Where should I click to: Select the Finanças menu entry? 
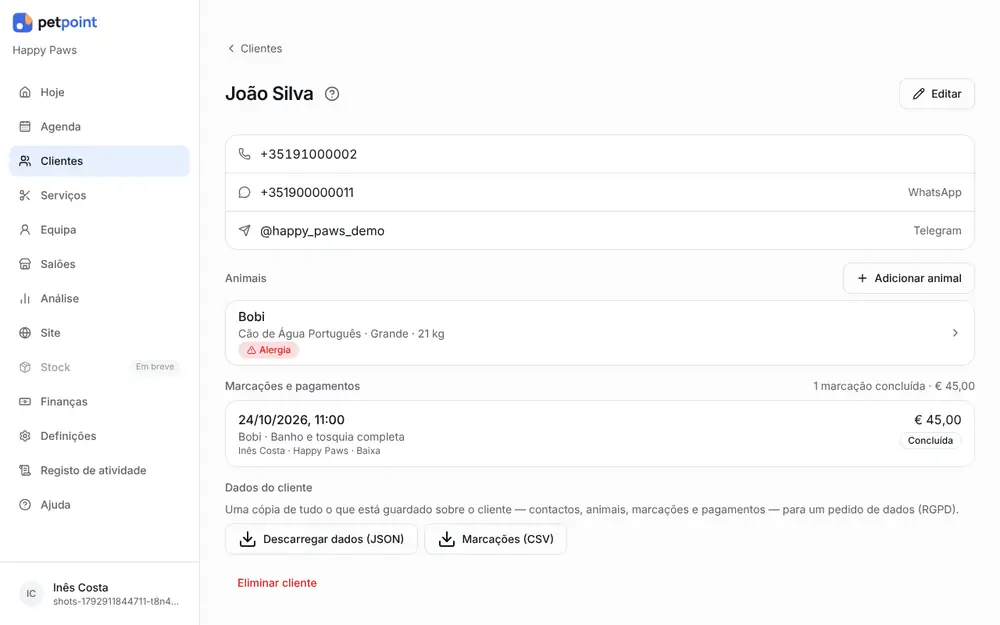(99, 402)
